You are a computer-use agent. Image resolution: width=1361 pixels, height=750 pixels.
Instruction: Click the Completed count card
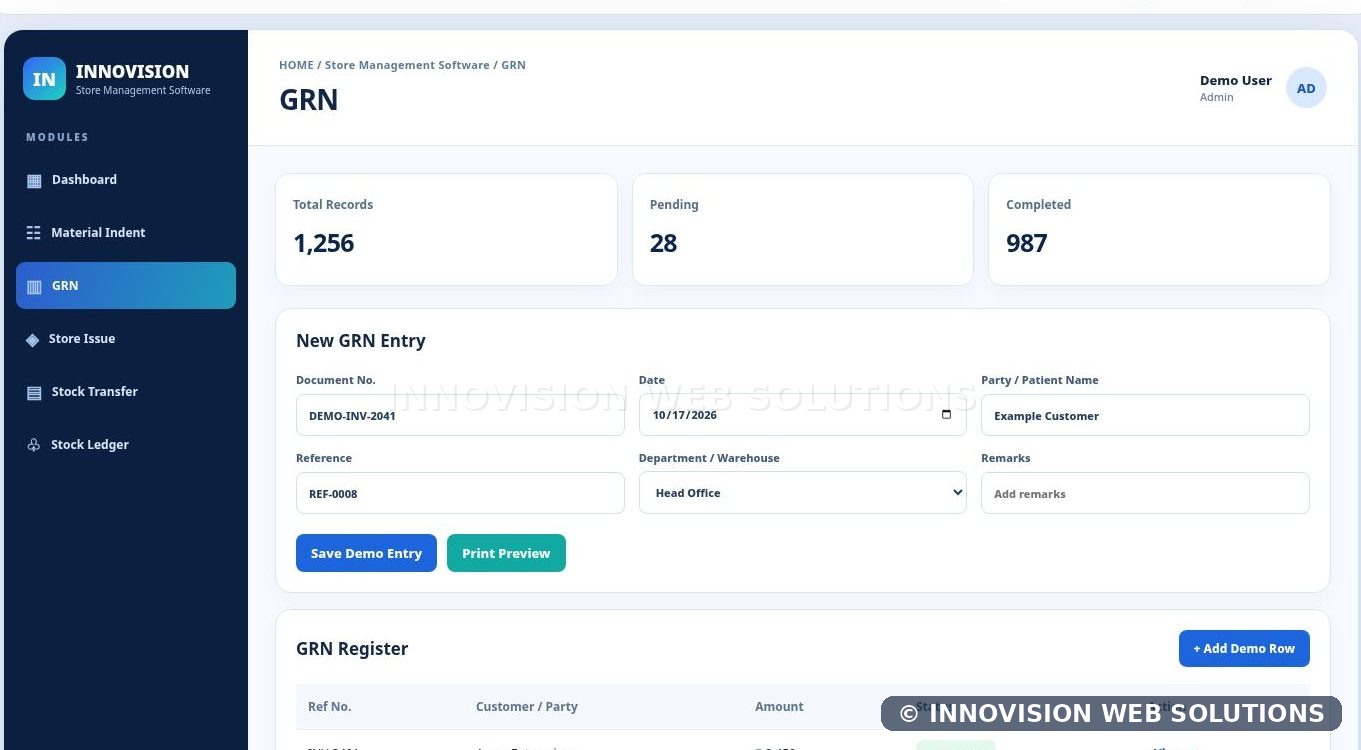coord(1159,230)
